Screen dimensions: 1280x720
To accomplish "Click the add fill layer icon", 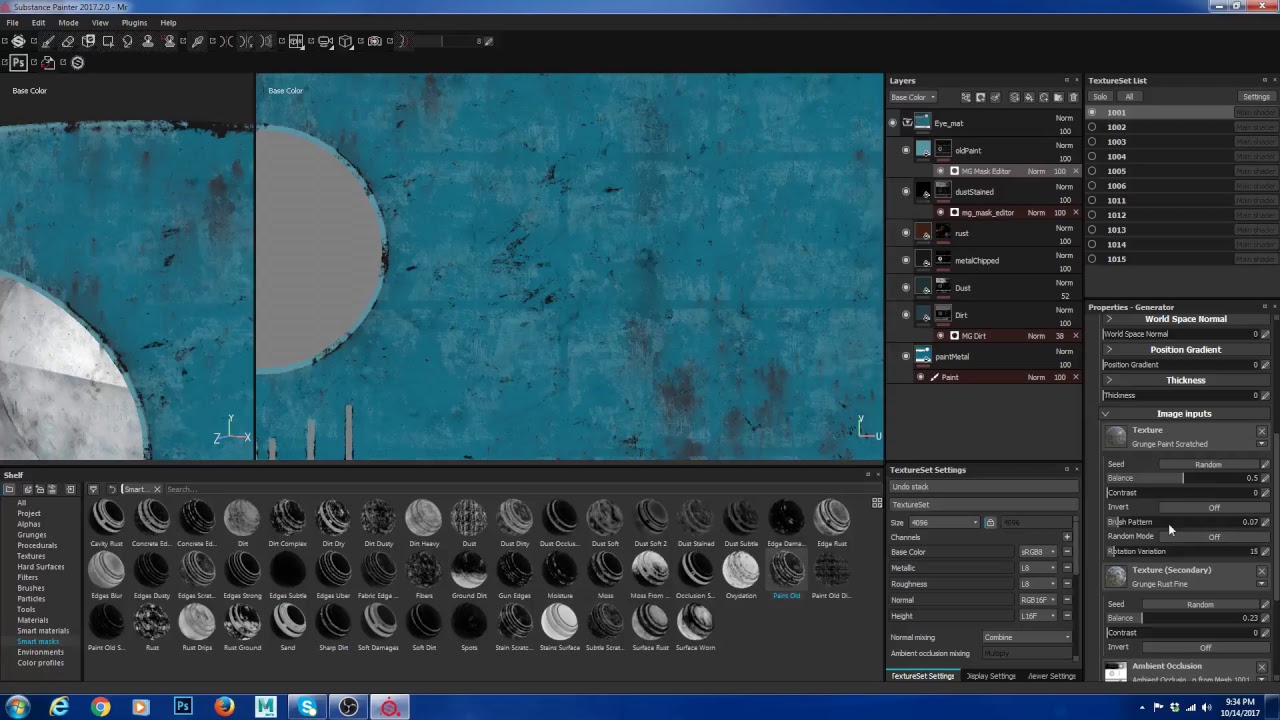I will click(x=1029, y=97).
